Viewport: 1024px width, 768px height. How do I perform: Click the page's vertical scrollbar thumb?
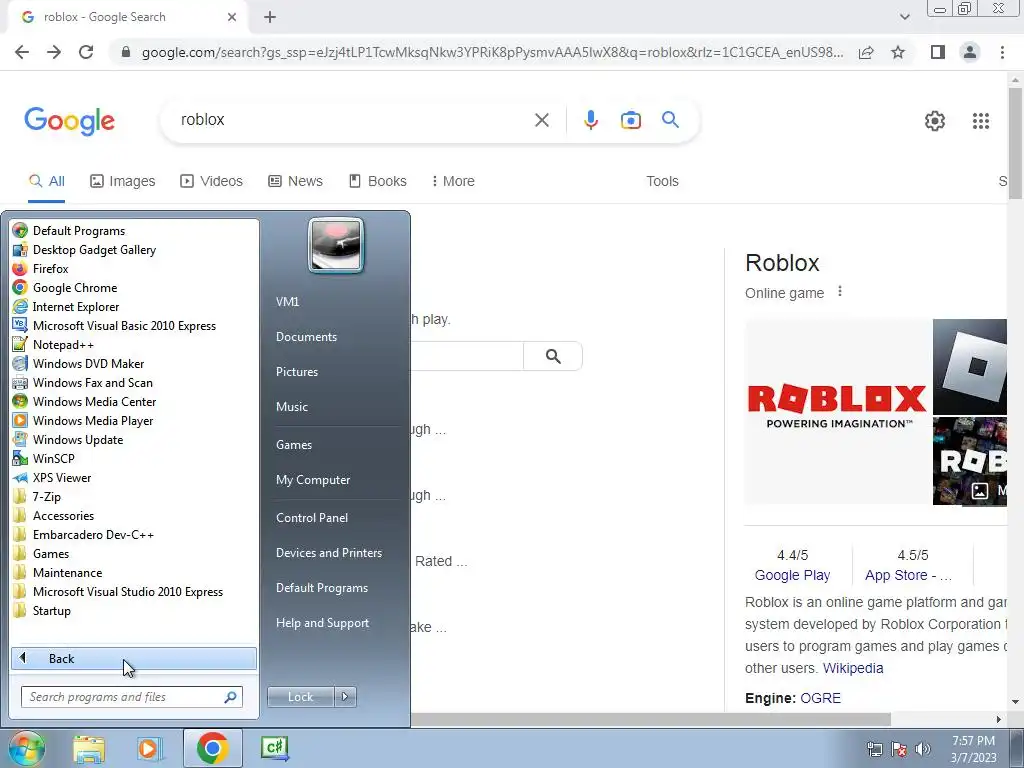click(x=1015, y=143)
